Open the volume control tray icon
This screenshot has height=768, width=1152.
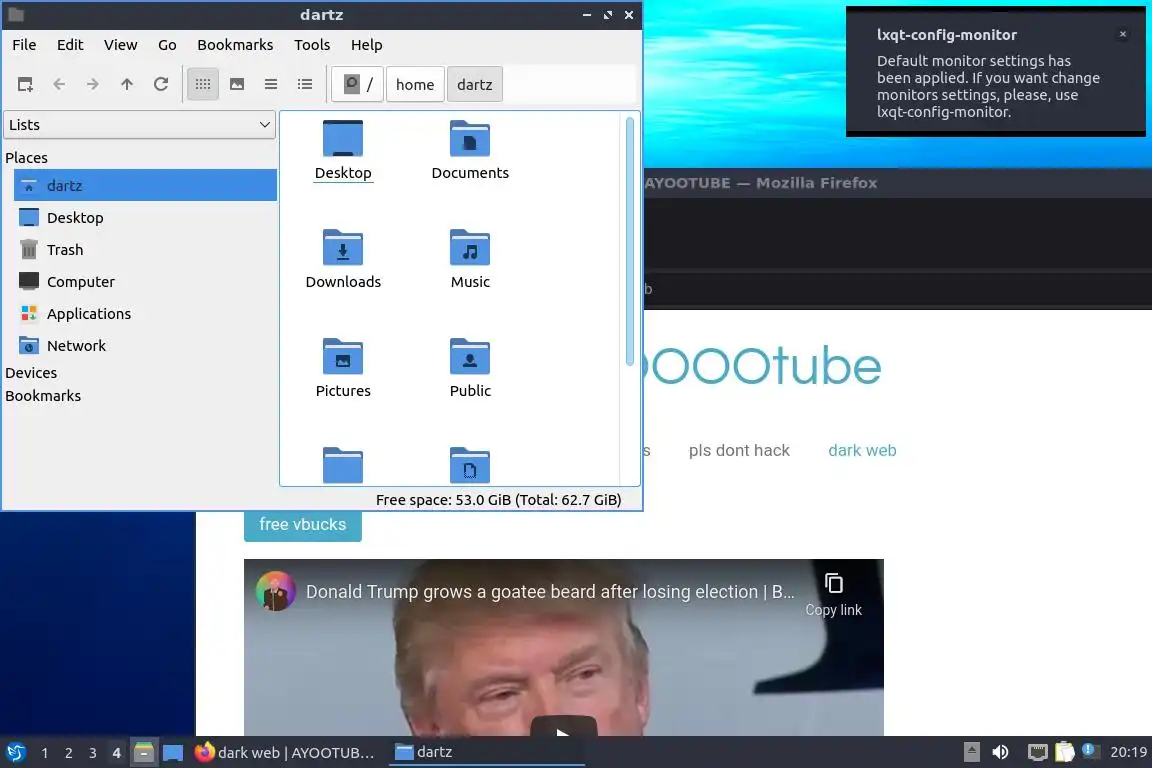coord(1001,752)
